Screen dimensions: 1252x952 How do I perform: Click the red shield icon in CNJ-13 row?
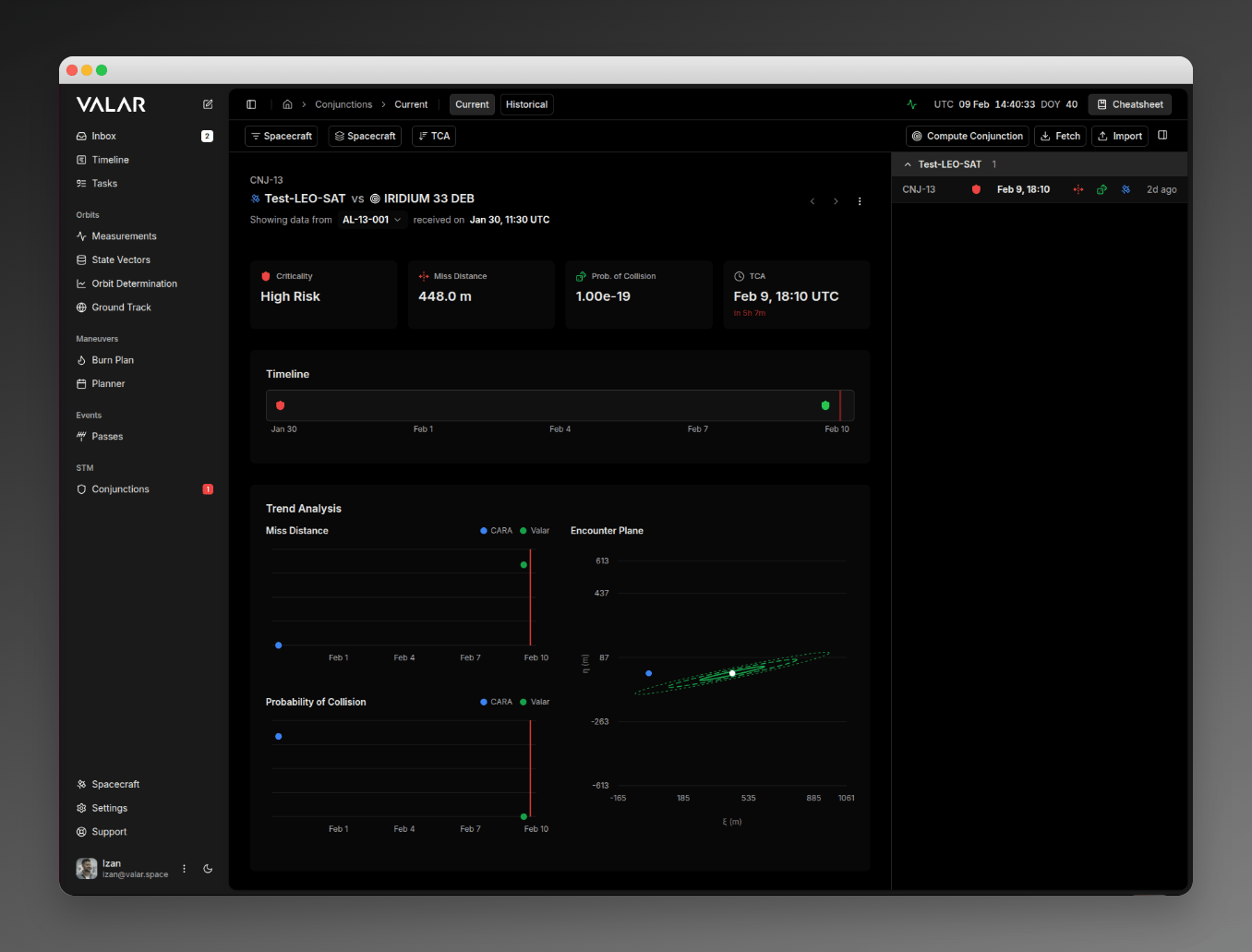point(976,189)
